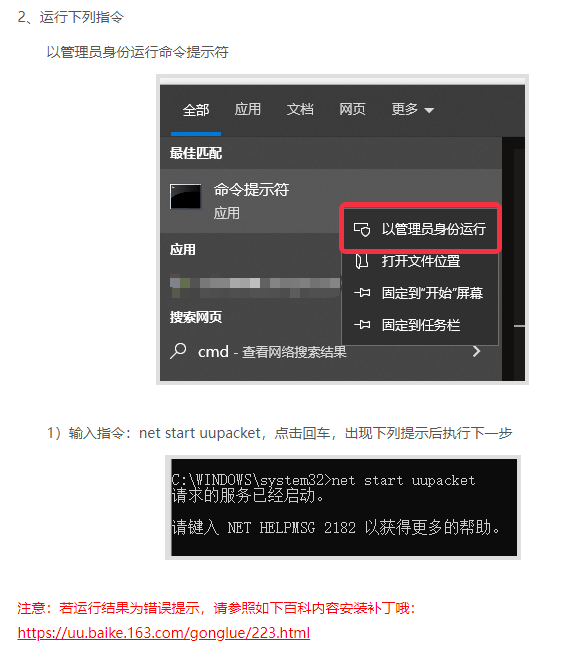This screenshot has height=654, width=564.
Task: Open the uu.baike.163.com gonglue link
Action: pos(164,633)
